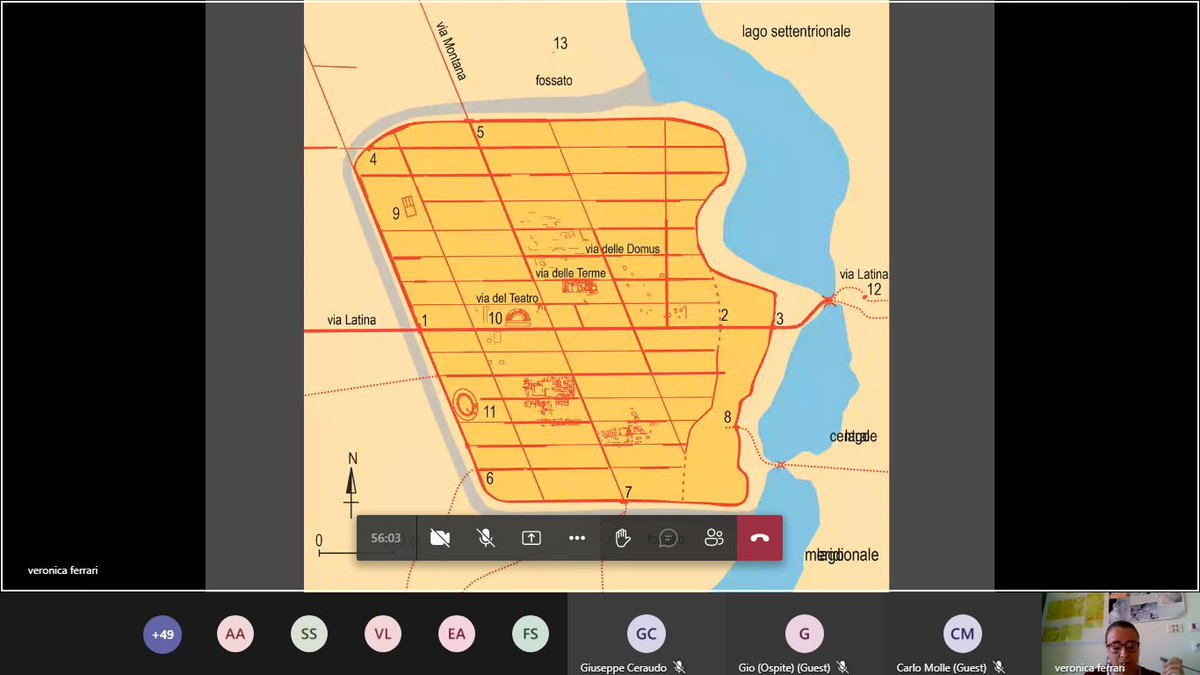Show the participants list
The width and height of the screenshot is (1200, 675).
714,538
